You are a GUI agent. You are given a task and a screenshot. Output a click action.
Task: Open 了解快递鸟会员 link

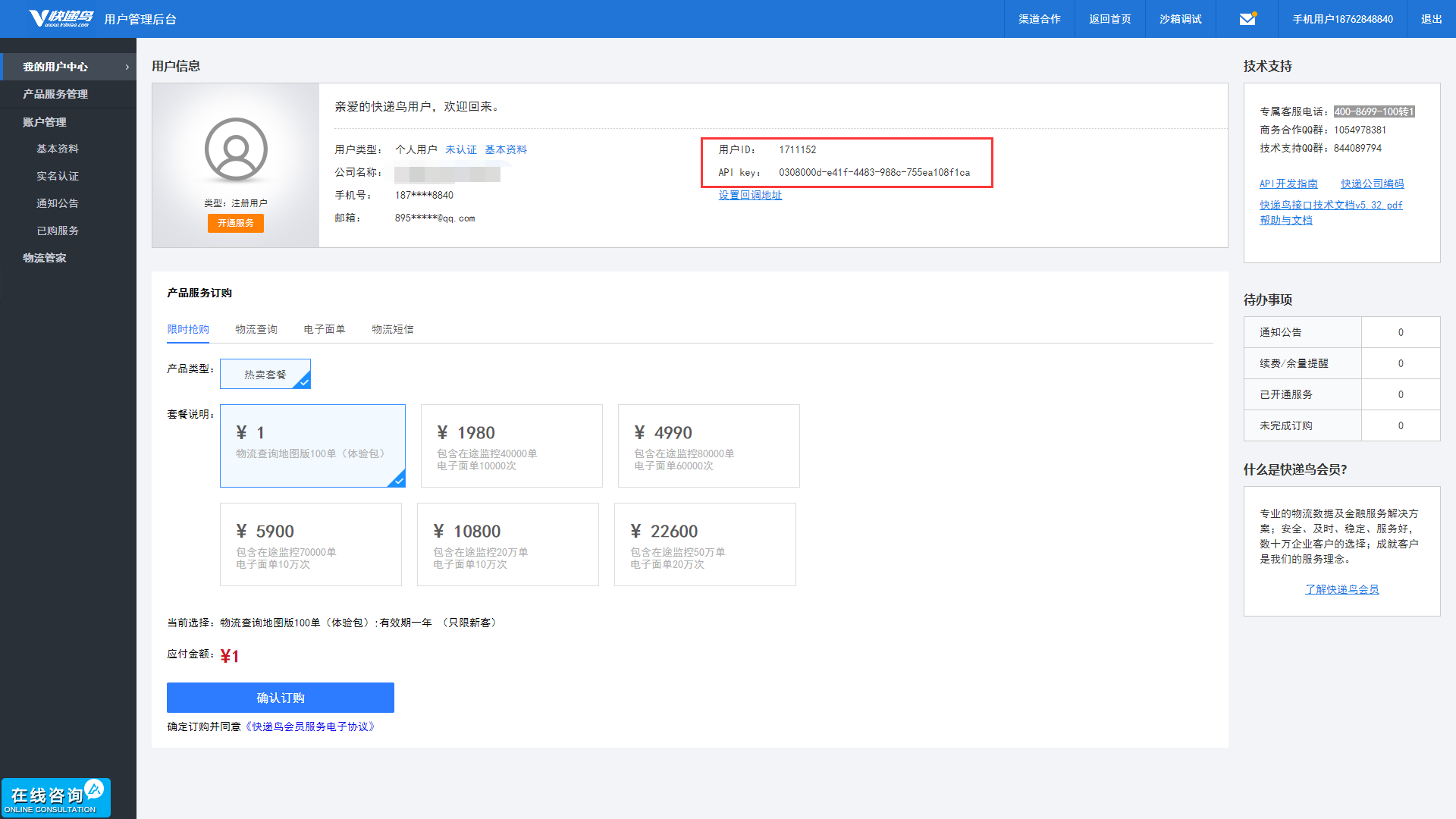click(1342, 589)
